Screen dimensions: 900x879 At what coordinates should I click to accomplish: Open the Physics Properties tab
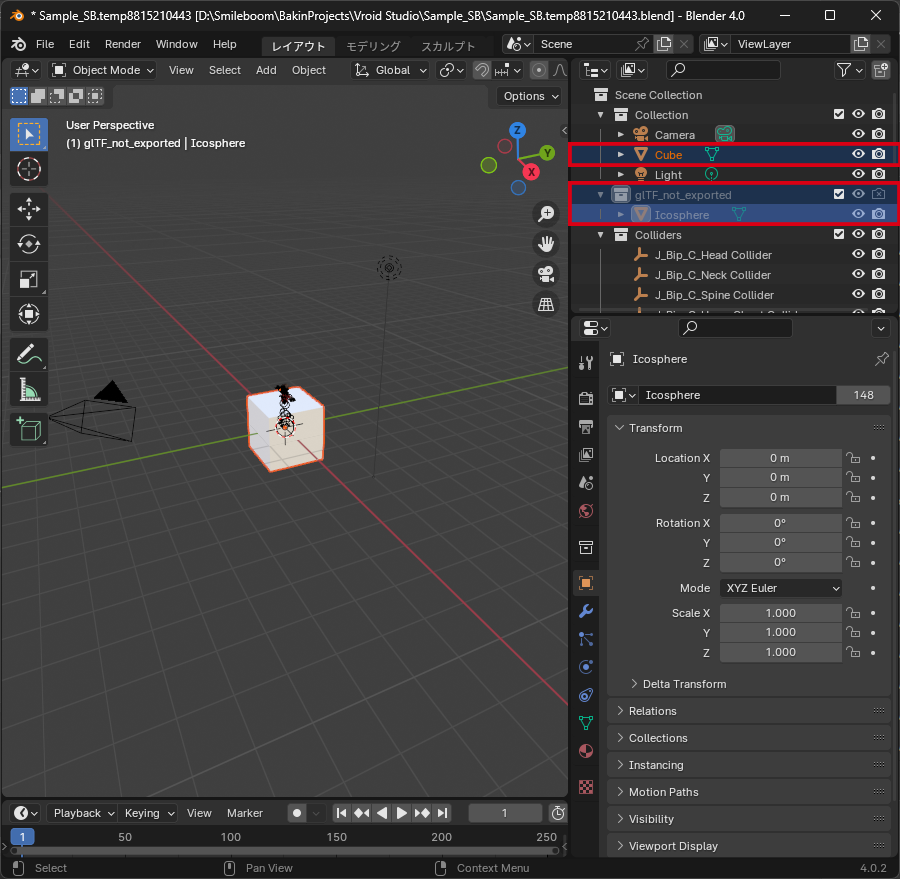click(586, 667)
